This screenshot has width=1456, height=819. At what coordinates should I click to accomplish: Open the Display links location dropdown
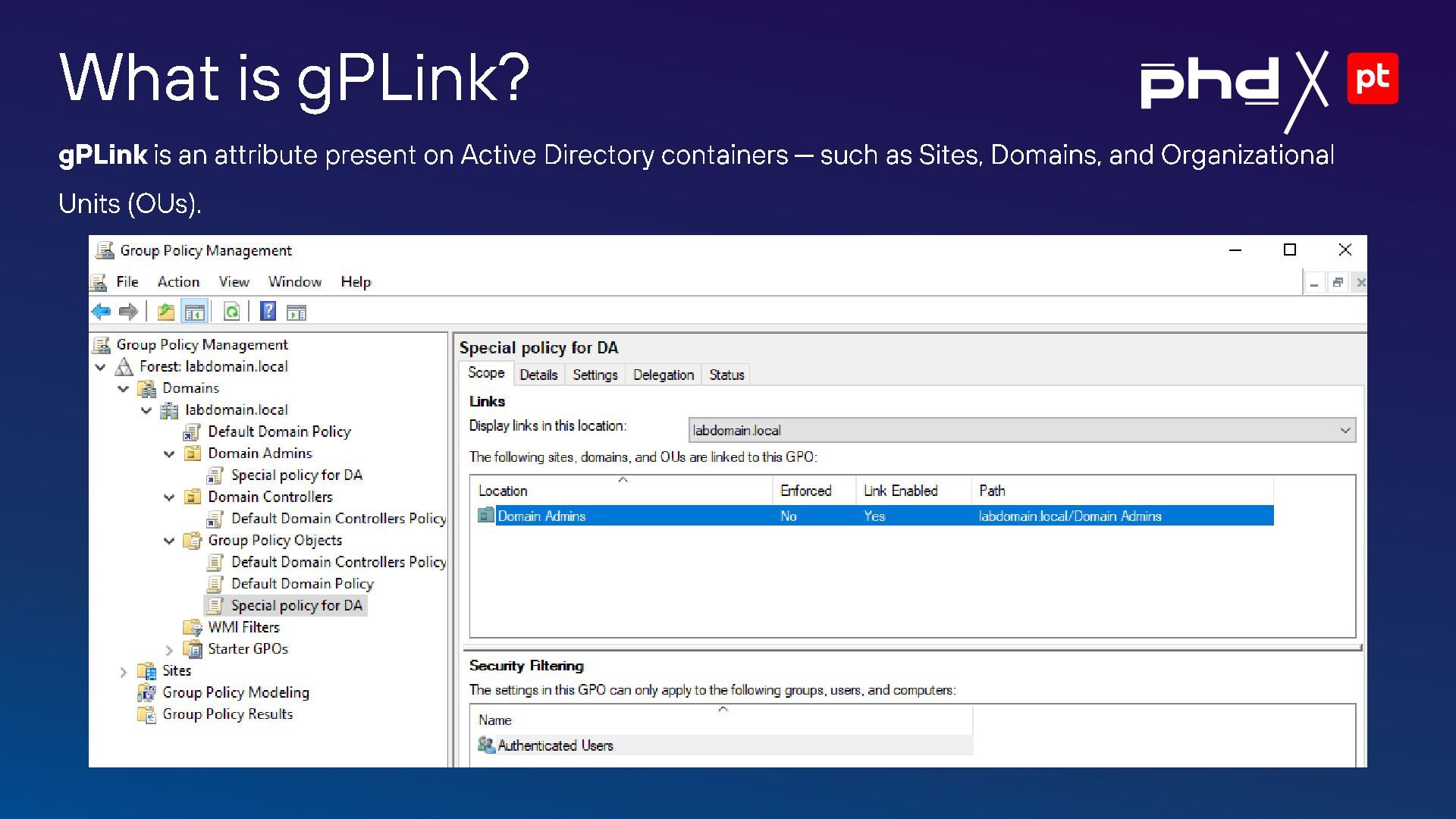point(1345,431)
